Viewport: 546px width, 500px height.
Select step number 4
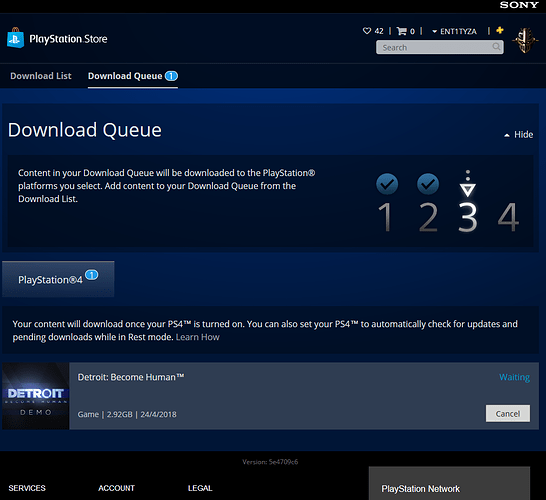pos(508,217)
